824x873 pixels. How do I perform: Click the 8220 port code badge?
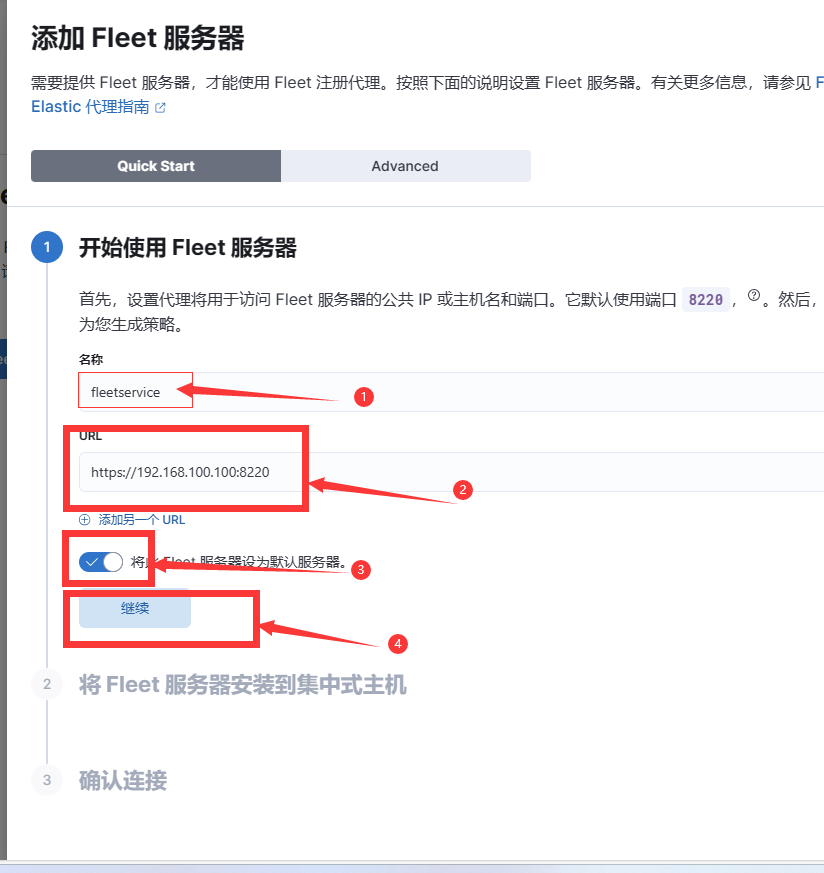pos(705,300)
